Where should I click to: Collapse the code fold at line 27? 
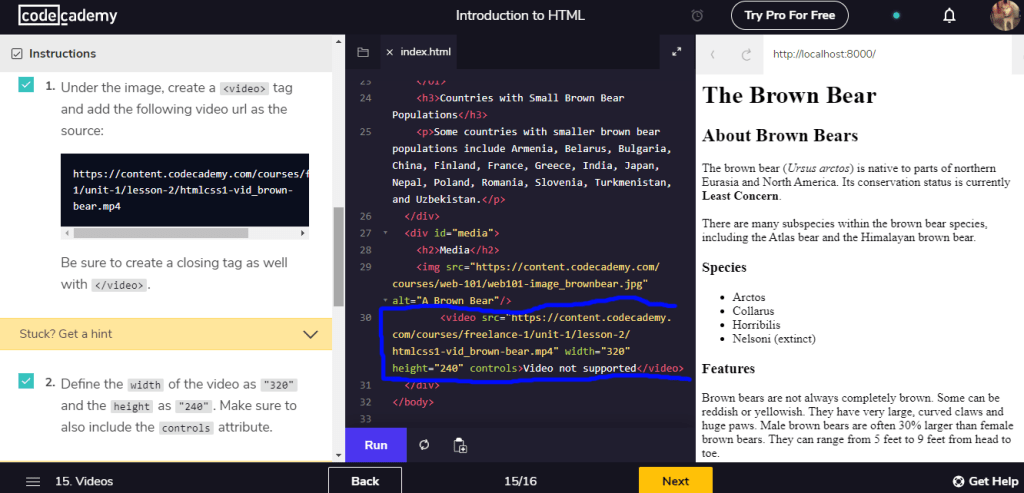coord(386,233)
